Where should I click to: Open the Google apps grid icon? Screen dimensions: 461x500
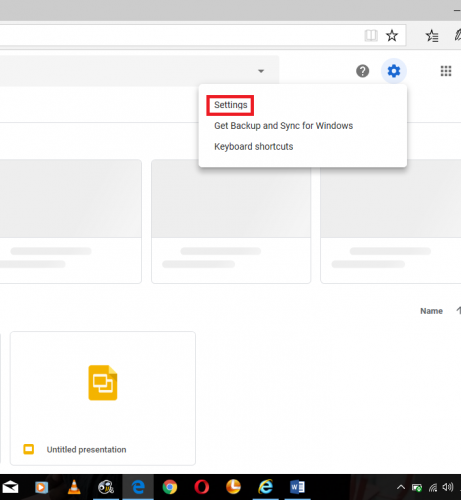click(x=446, y=71)
